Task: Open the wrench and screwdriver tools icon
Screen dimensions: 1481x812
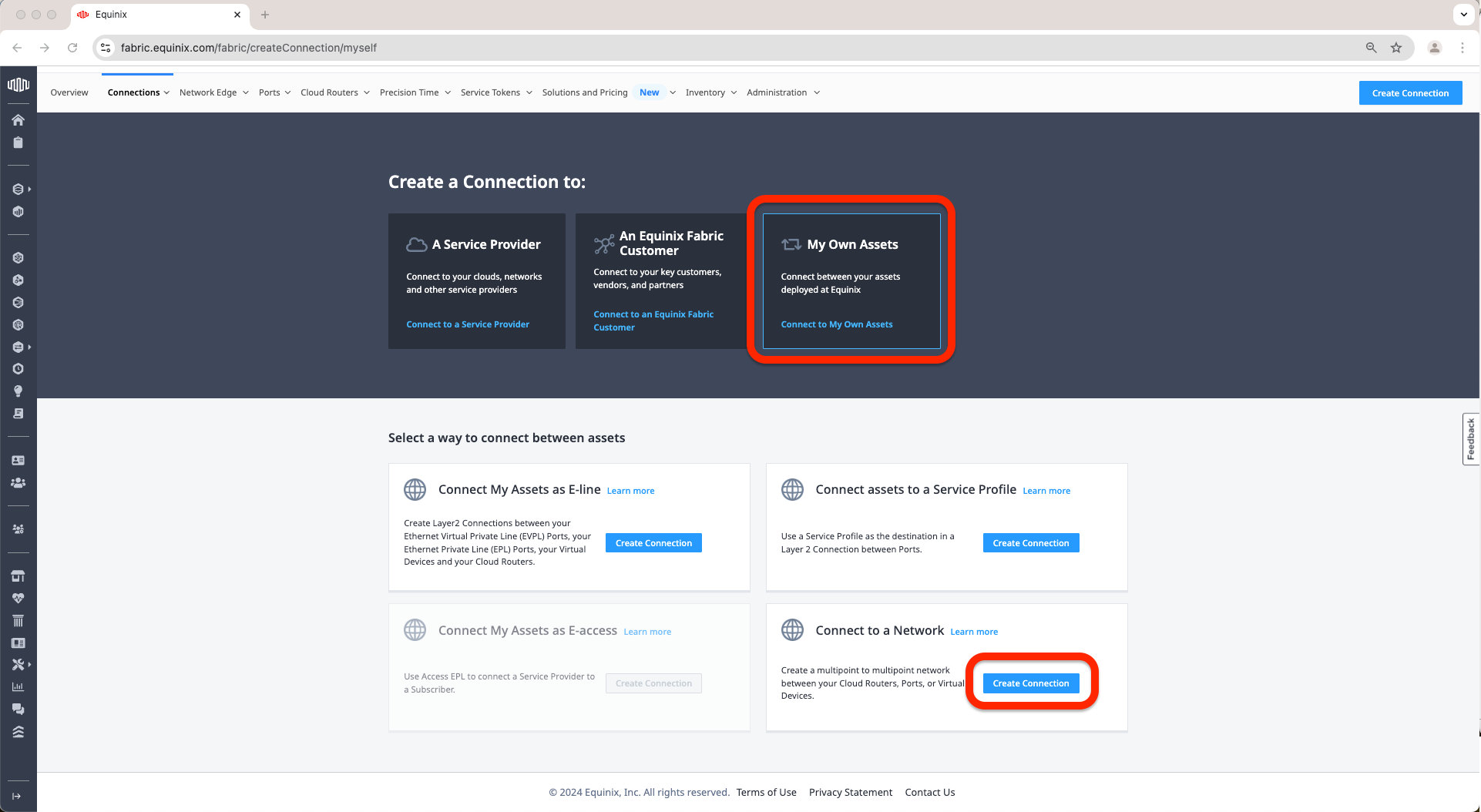Action: (18, 665)
